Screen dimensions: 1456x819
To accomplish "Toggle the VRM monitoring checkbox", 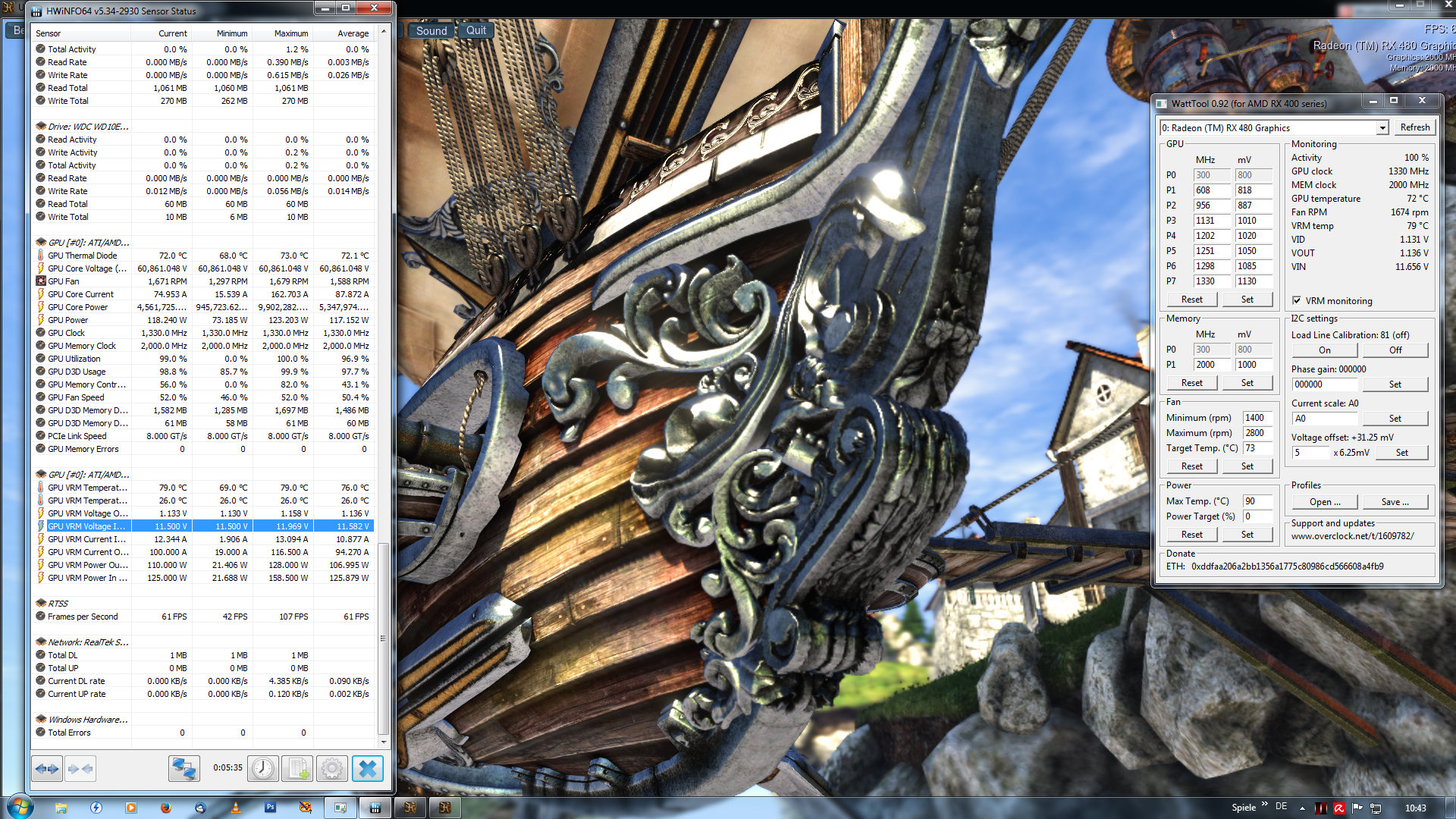I will [x=1297, y=301].
